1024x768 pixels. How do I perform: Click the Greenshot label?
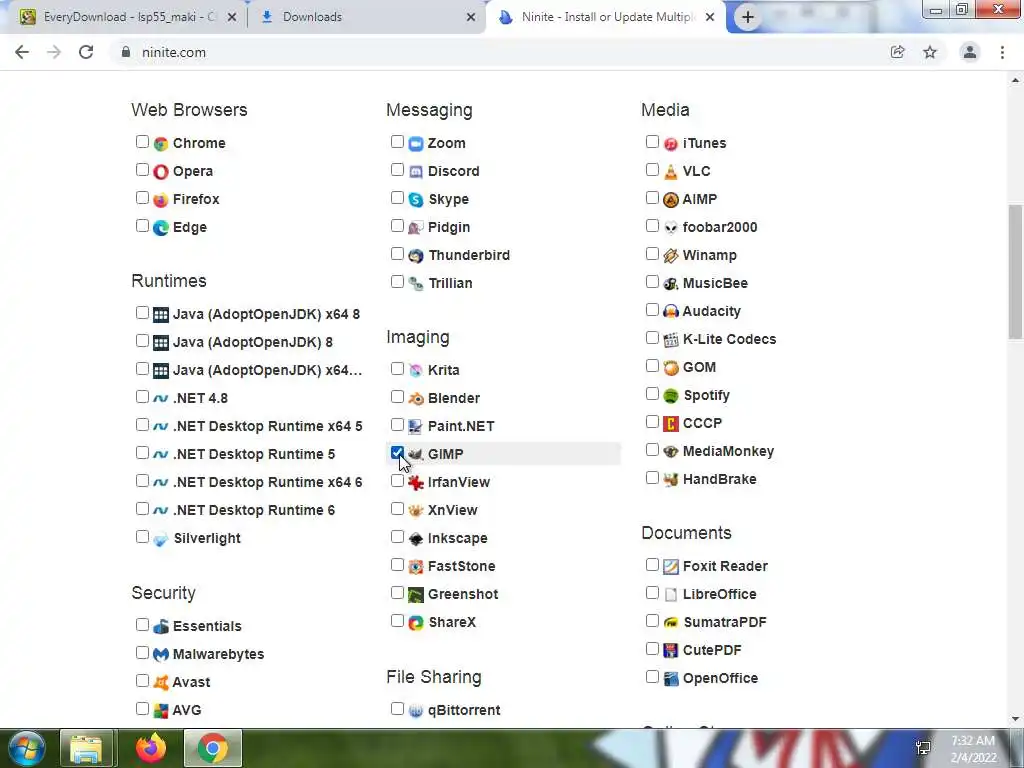[x=463, y=594]
